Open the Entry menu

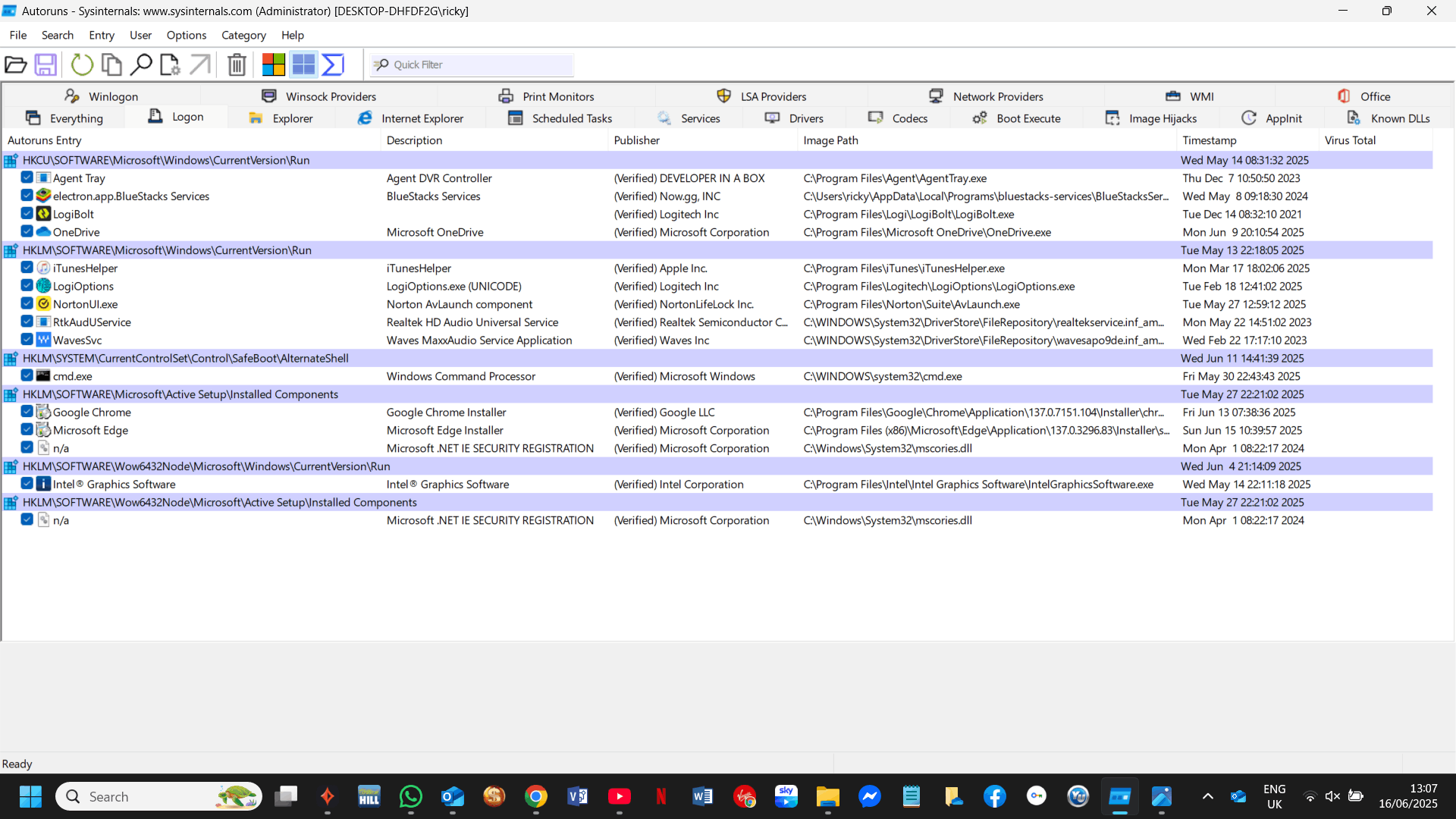[x=101, y=35]
